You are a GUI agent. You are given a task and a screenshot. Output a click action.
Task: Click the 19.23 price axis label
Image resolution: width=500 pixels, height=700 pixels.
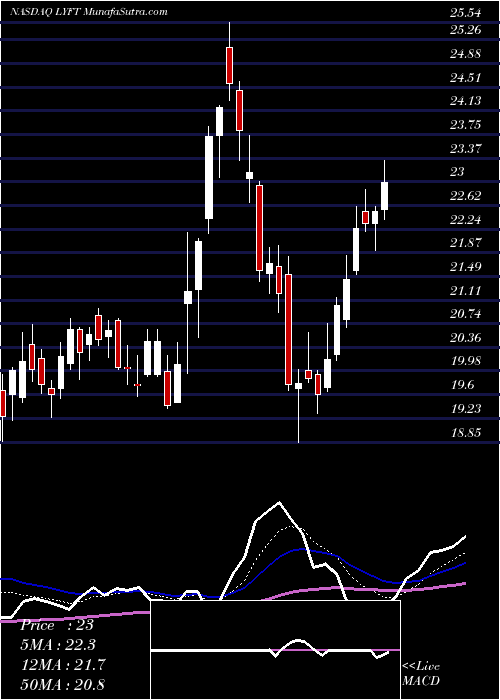466,409
